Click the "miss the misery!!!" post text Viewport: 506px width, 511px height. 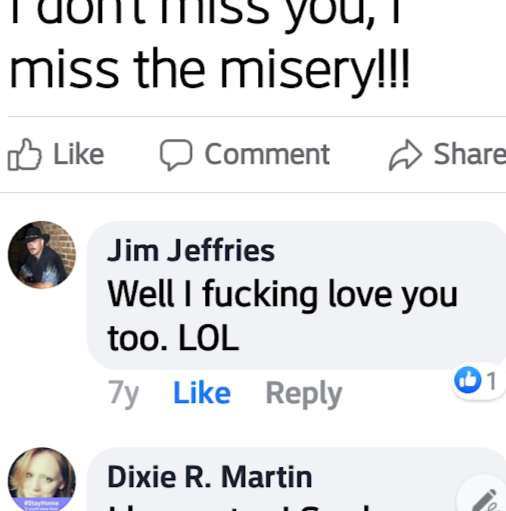[x=209, y=71]
